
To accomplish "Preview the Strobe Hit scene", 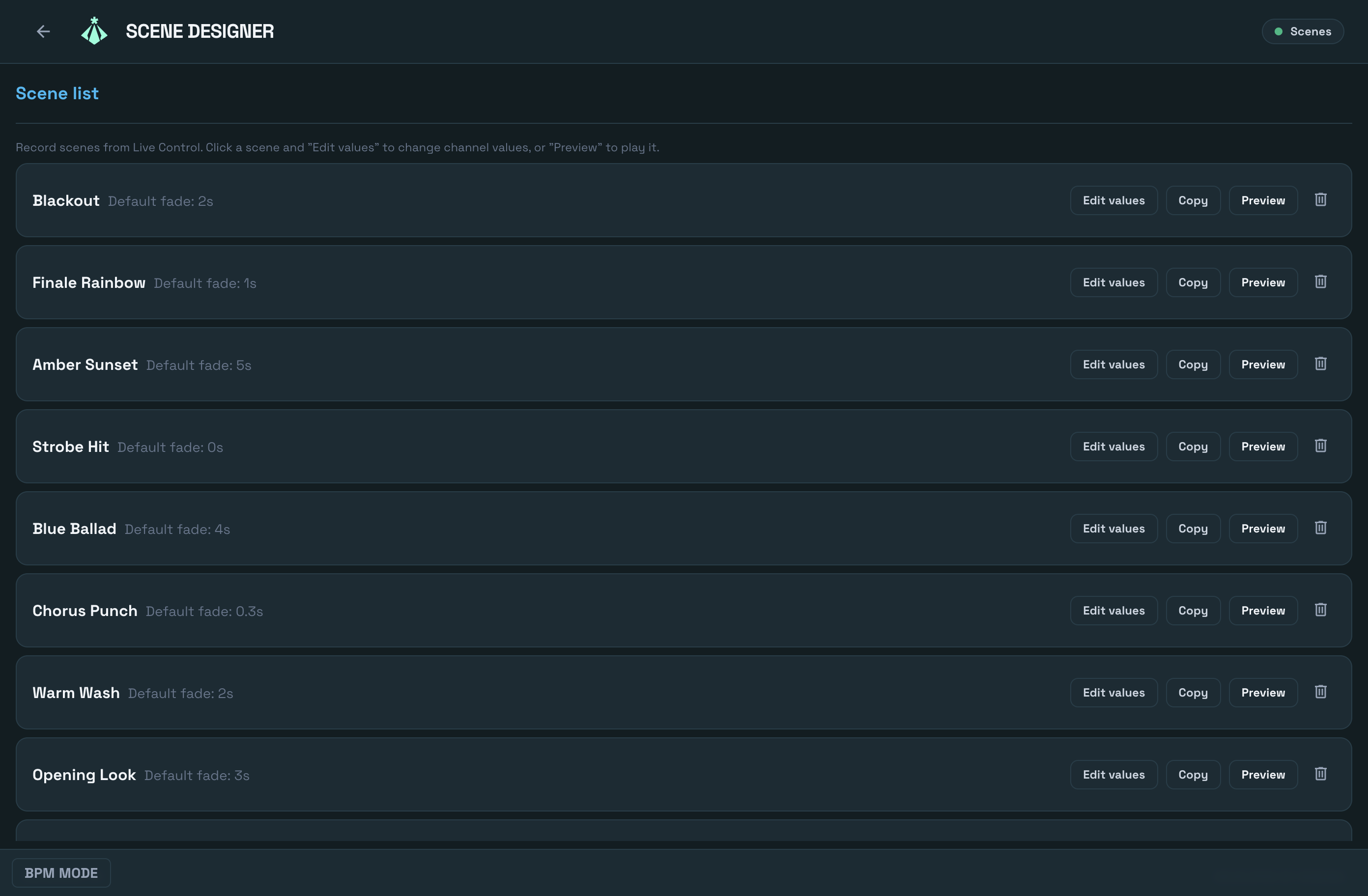I will (x=1263, y=447).
